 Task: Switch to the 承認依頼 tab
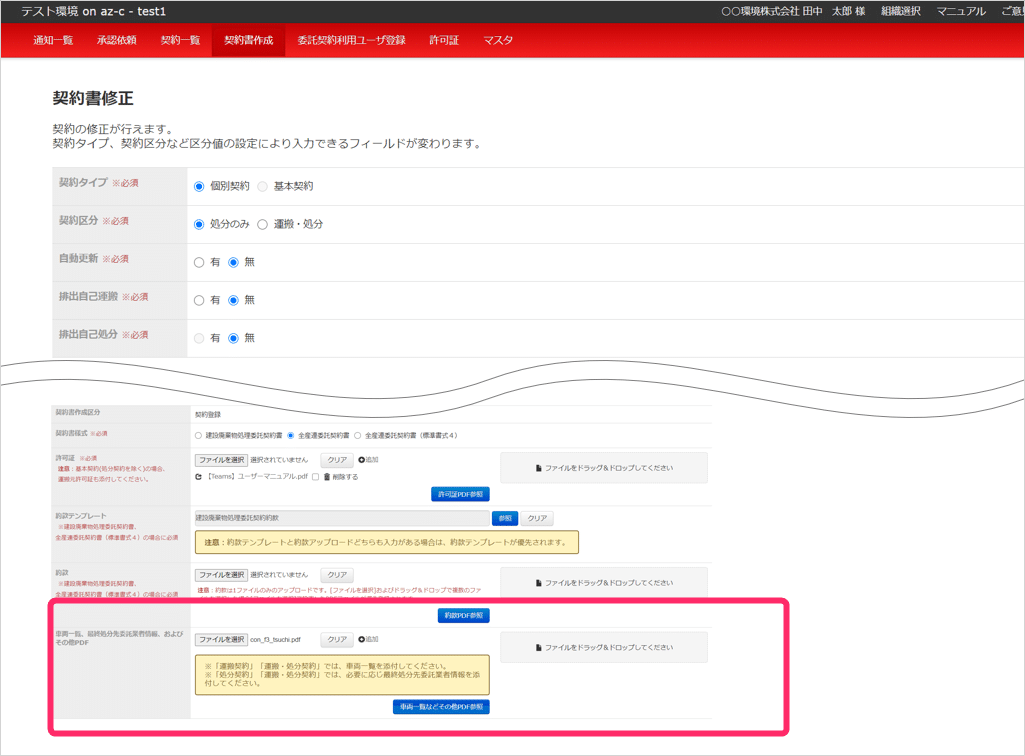117,40
